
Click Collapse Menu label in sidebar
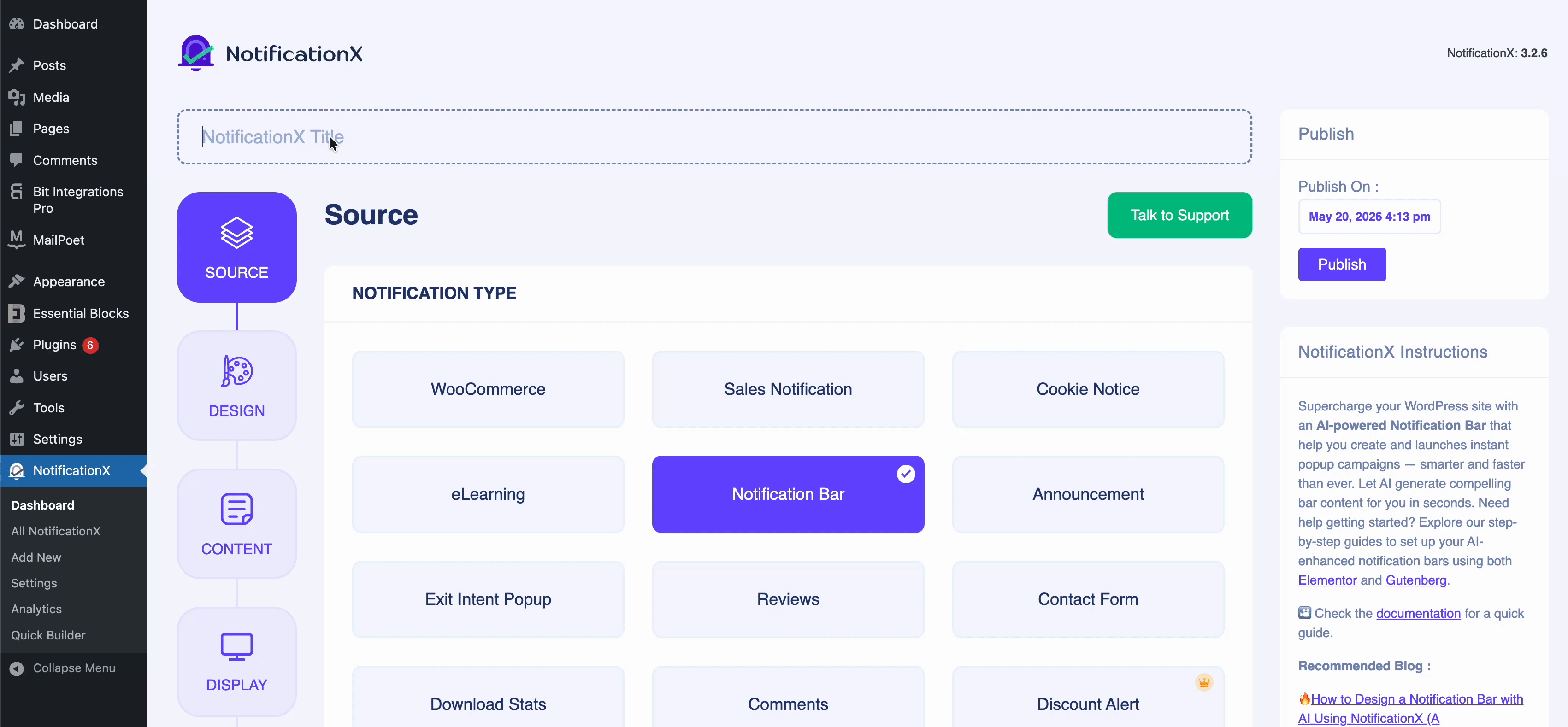(74, 668)
